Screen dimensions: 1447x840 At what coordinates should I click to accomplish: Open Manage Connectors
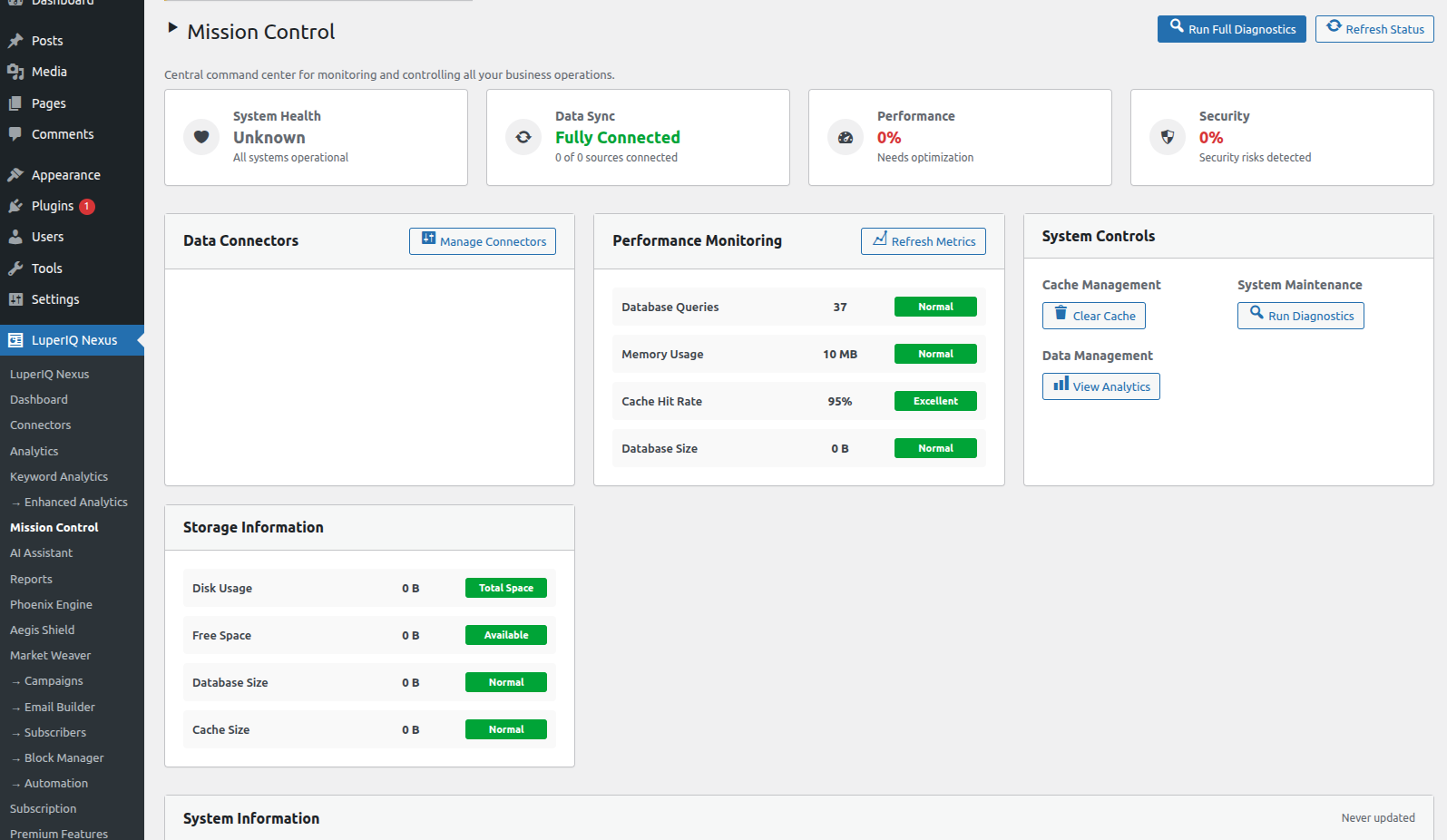tap(483, 241)
